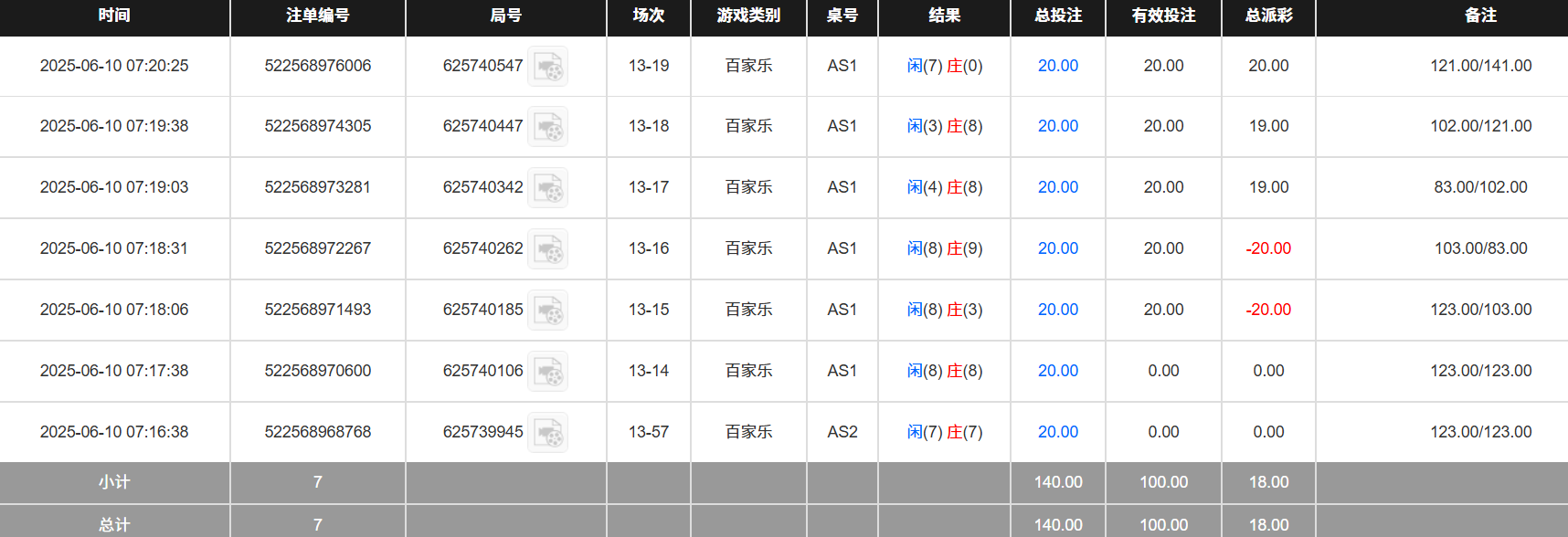Screen dimensions: 1568x537
Task: Click the video icon beside round 625740342
Action: pos(547,187)
